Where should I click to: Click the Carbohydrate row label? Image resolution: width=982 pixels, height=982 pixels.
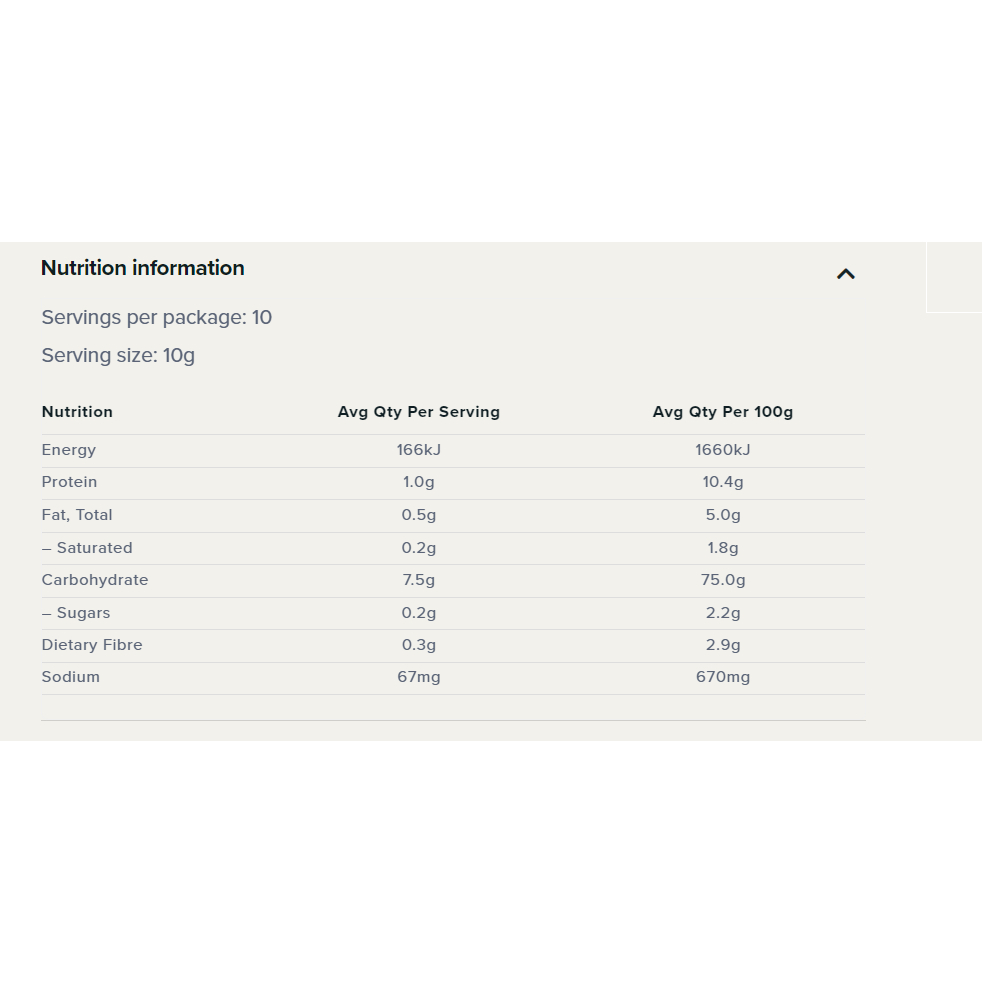(95, 580)
